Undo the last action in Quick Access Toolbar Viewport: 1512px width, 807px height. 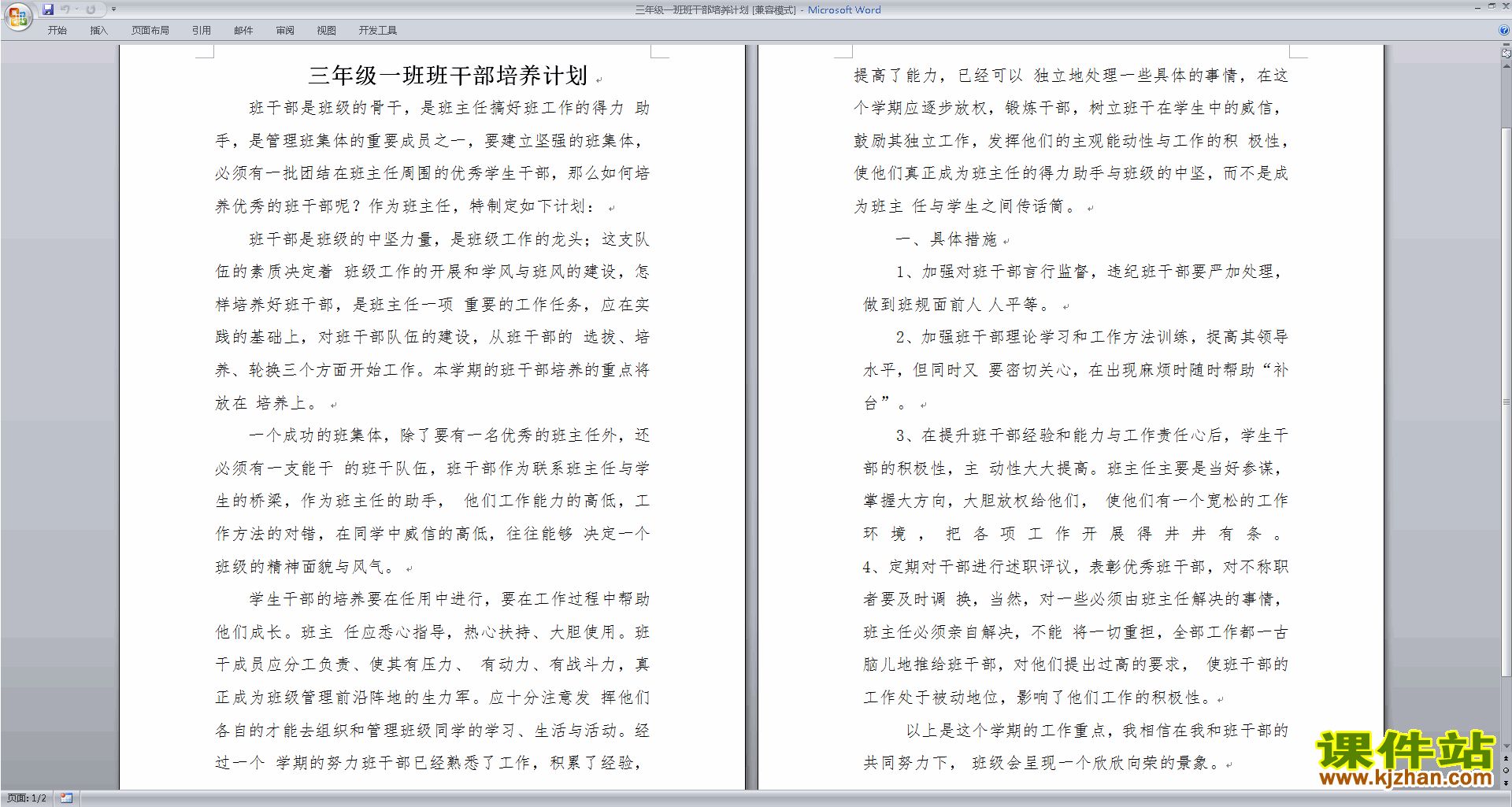coord(65,9)
